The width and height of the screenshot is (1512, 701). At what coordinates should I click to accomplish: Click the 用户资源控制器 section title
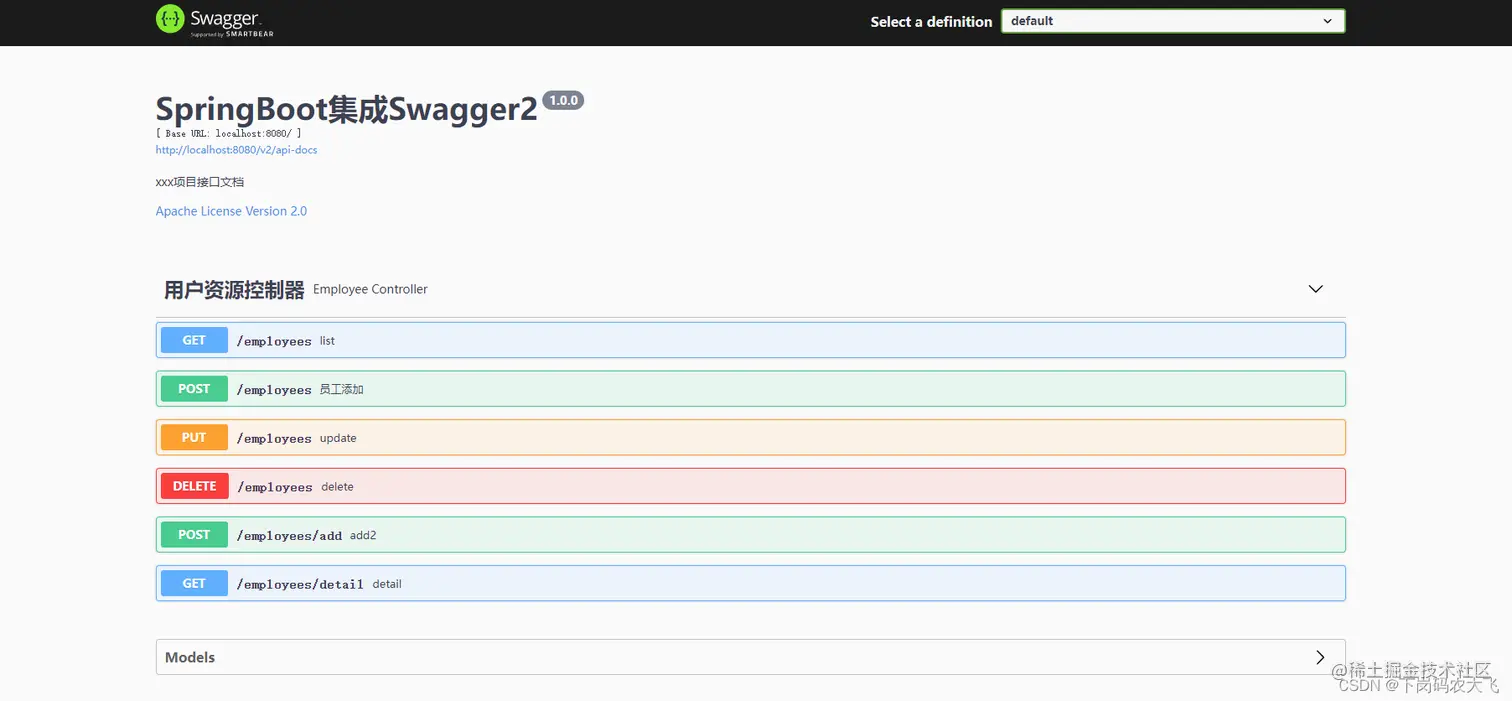pyautogui.click(x=234, y=290)
